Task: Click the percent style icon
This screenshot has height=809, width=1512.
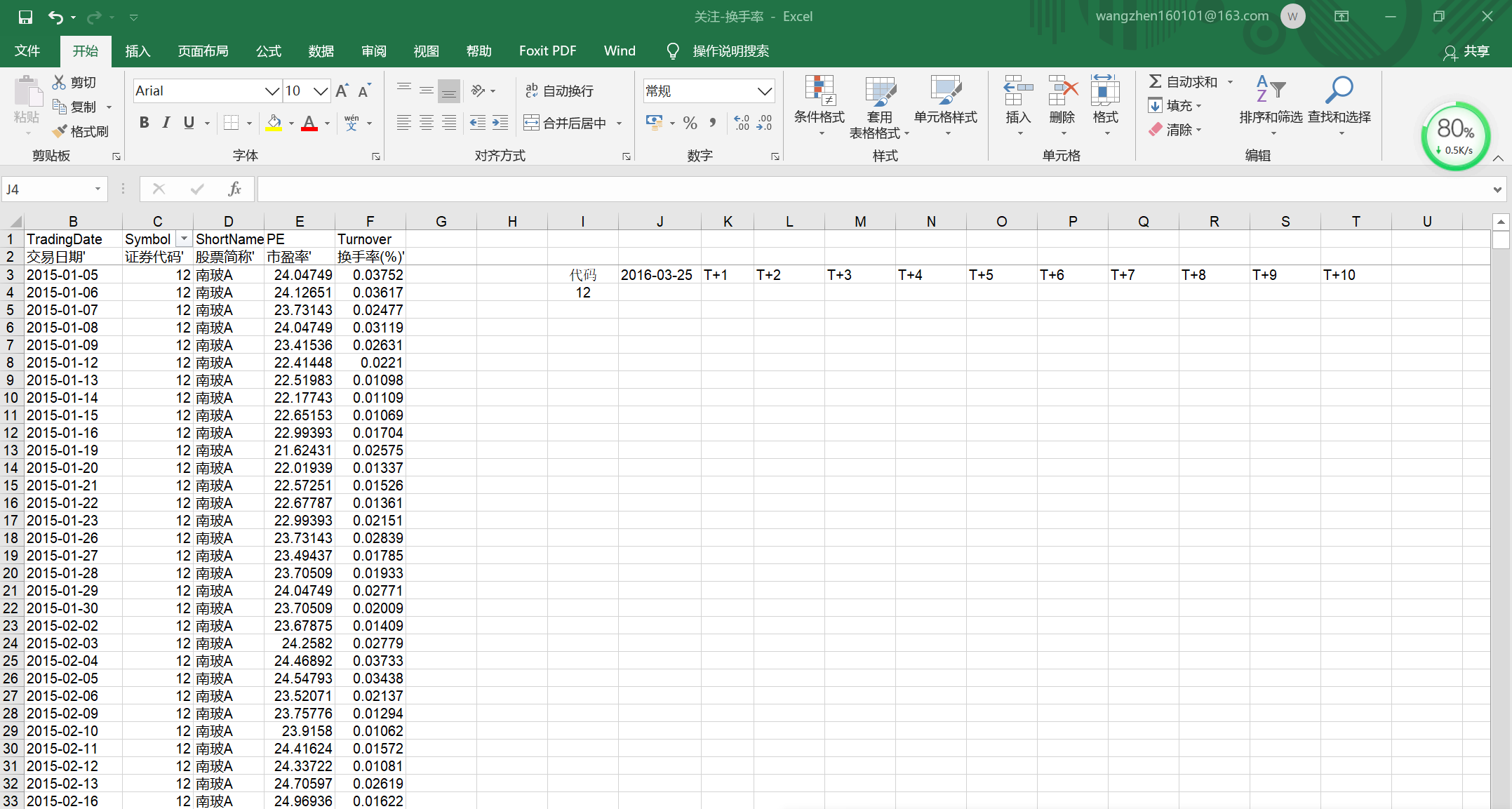Action: pyautogui.click(x=690, y=123)
